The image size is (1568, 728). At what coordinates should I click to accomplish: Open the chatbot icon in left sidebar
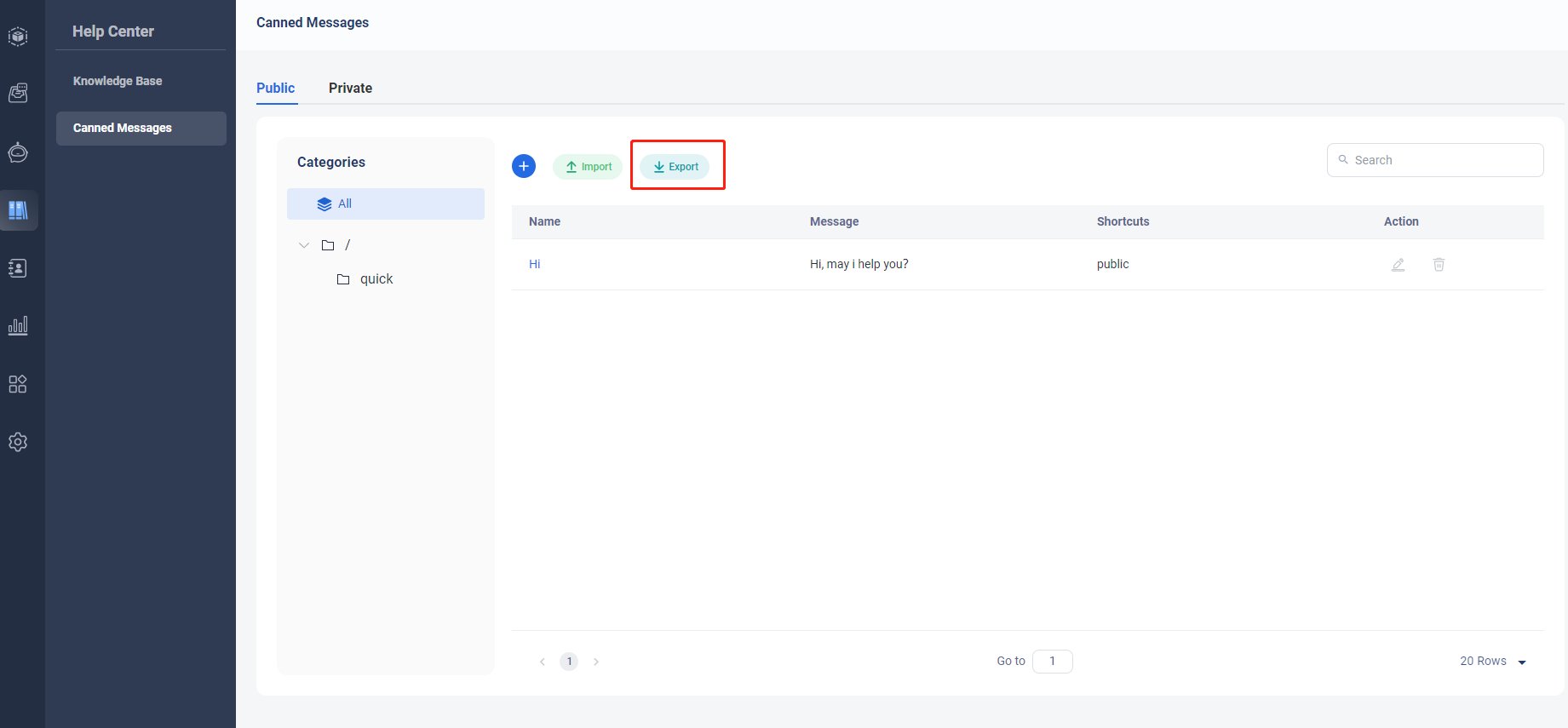pos(18,152)
